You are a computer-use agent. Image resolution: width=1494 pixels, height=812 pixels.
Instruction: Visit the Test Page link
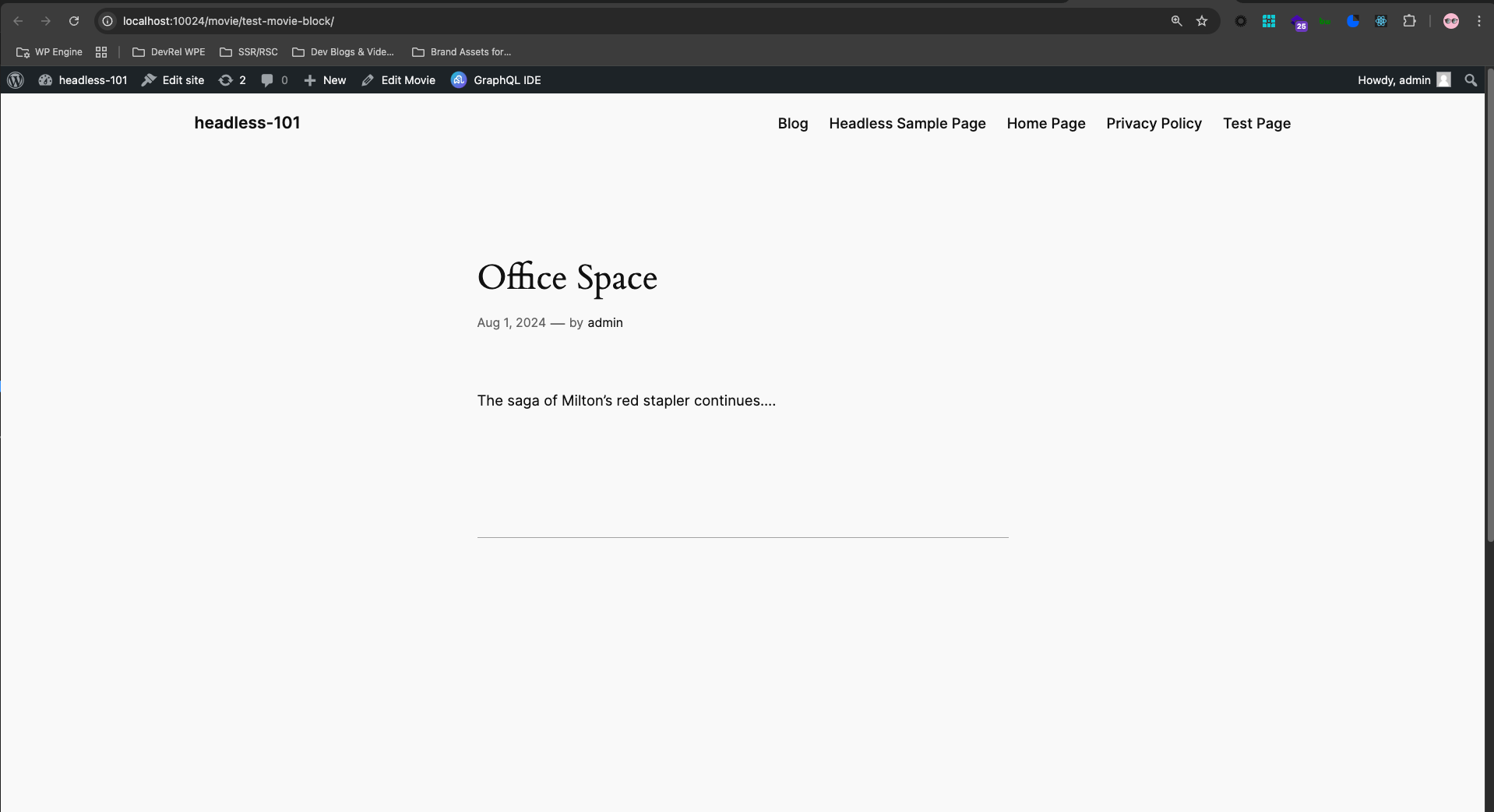[x=1256, y=124]
